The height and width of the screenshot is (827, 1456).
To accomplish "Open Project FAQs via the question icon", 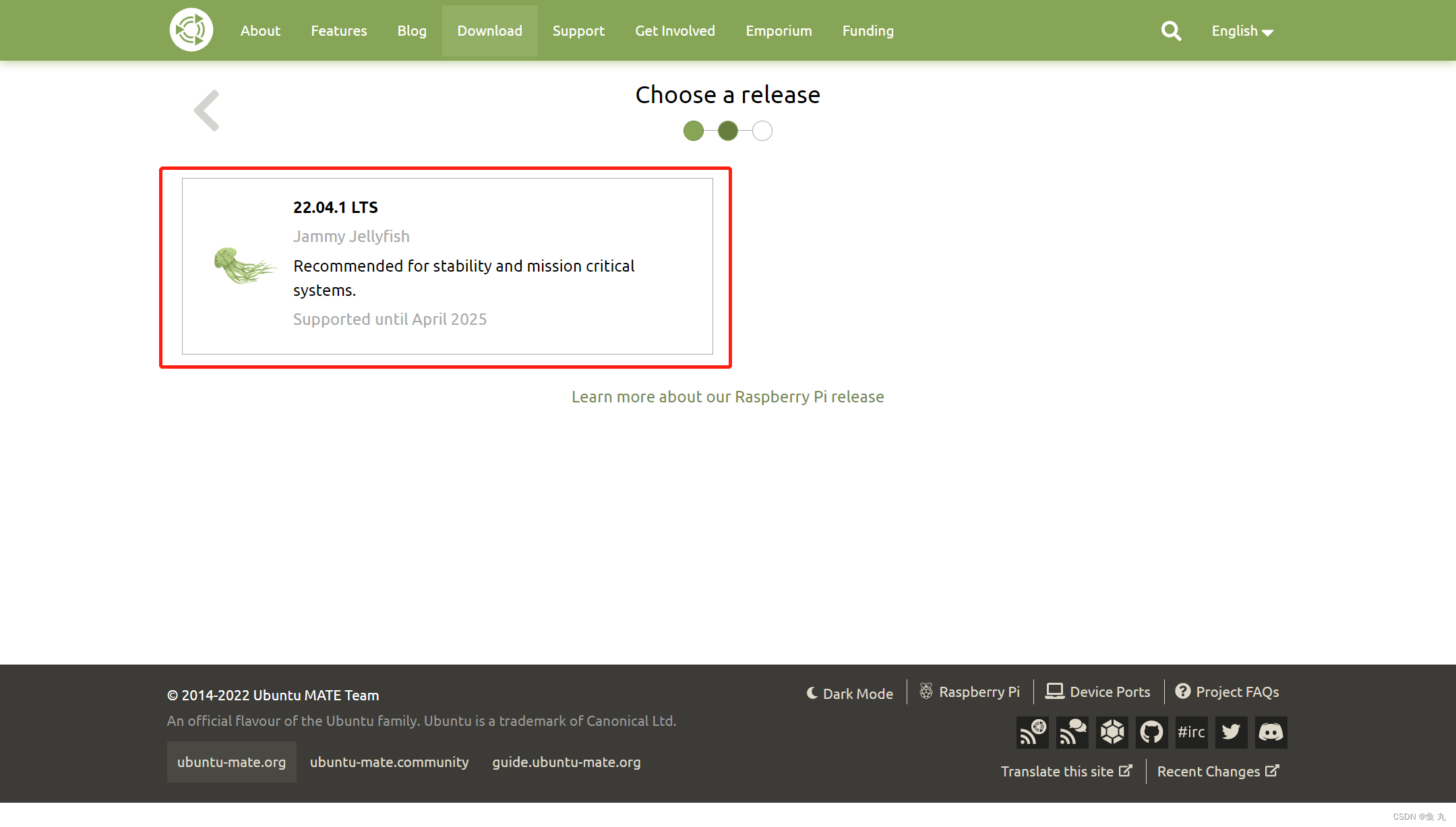I will click(1227, 692).
